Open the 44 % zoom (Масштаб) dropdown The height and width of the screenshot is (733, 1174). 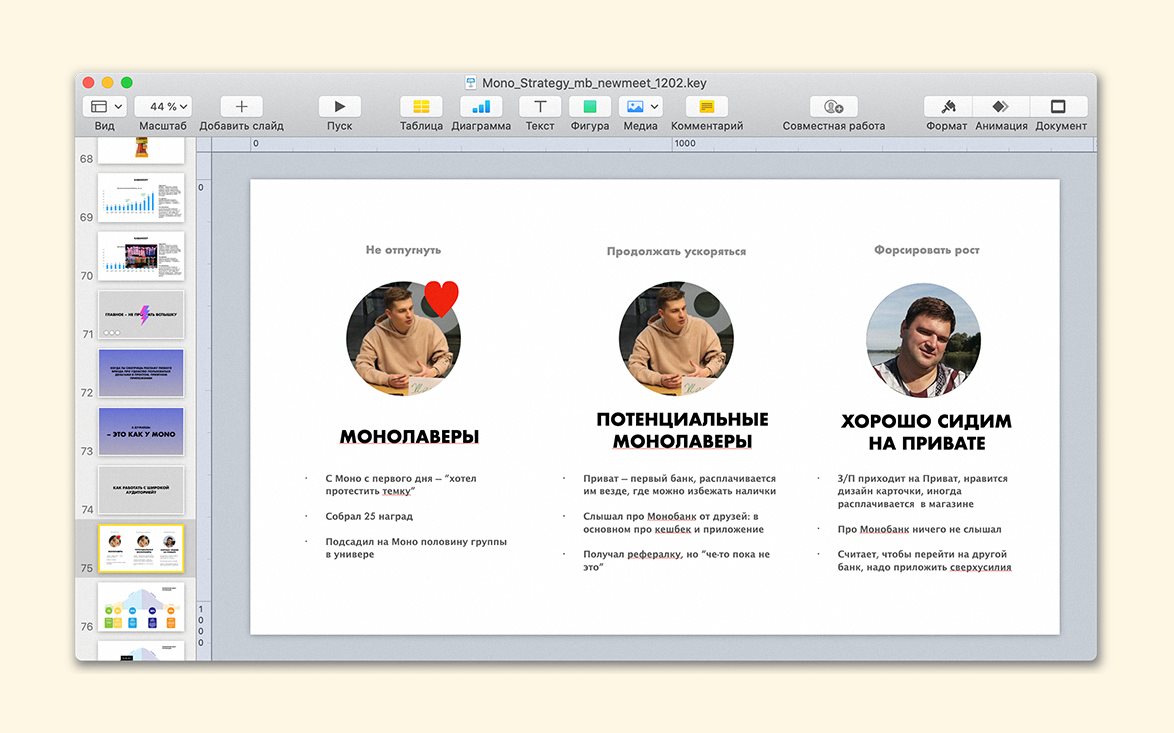(163, 106)
